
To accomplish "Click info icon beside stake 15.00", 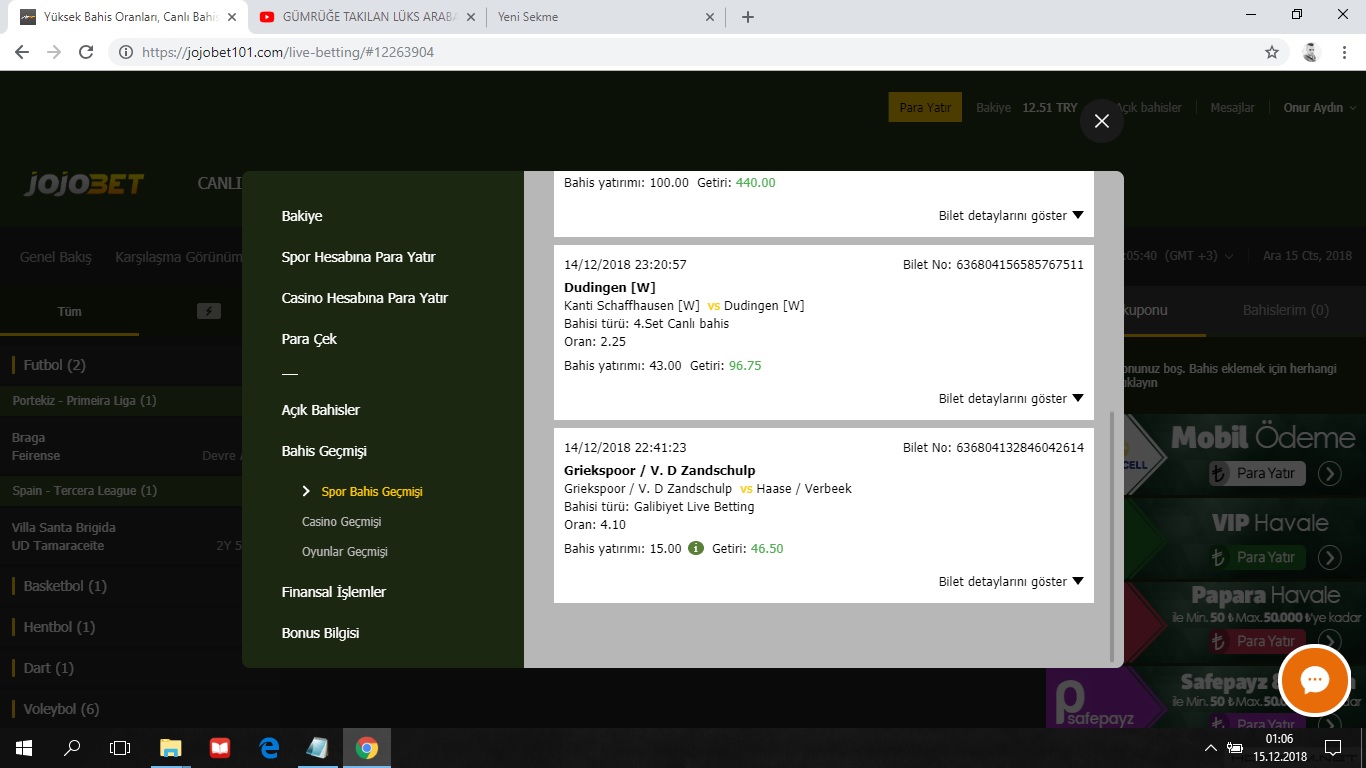I will click(x=696, y=548).
